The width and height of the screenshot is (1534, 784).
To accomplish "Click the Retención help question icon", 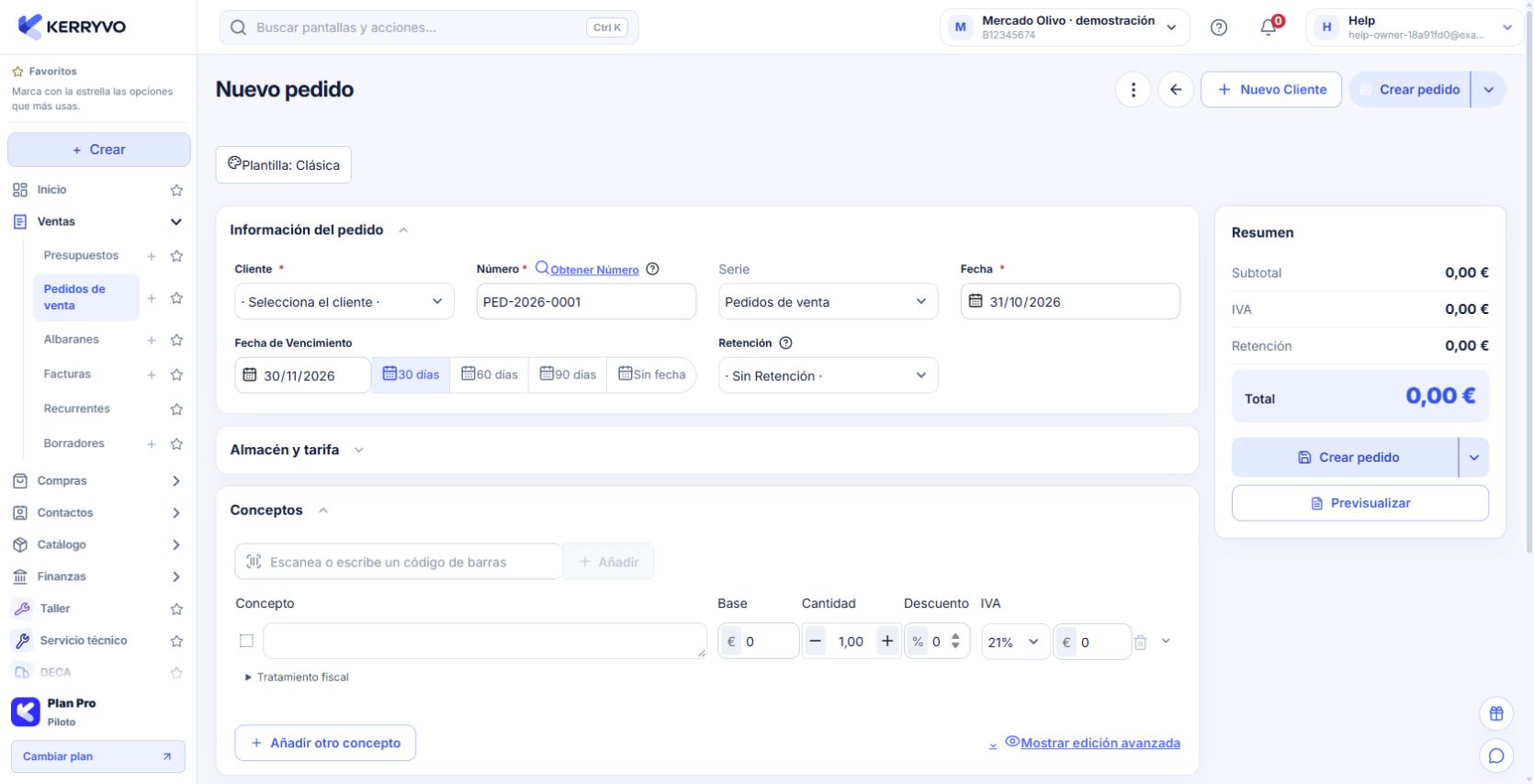I will click(785, 342).
